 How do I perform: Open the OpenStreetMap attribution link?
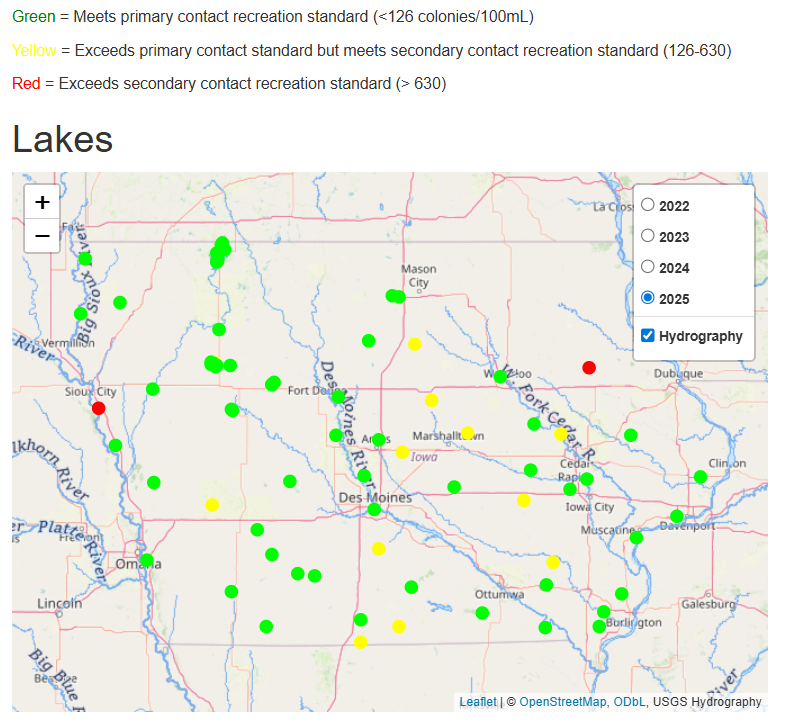coord(562,702)
